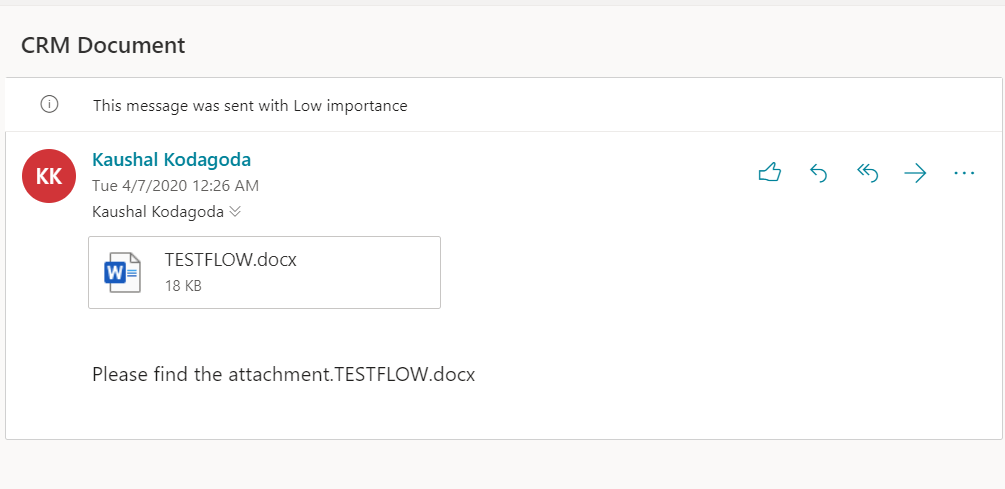Click the recipient name below the date
The height and width of the screenshot is (489, 1005).
pyautogui.click(x=157, y=212)
